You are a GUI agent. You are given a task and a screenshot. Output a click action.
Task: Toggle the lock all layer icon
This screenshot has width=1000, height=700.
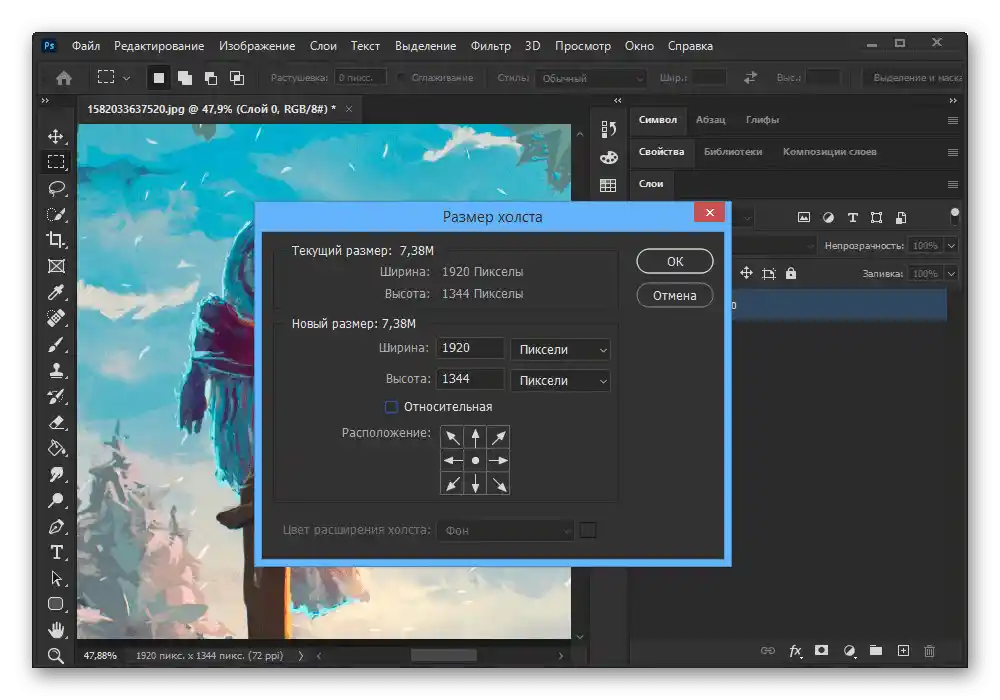pos(791,273)
